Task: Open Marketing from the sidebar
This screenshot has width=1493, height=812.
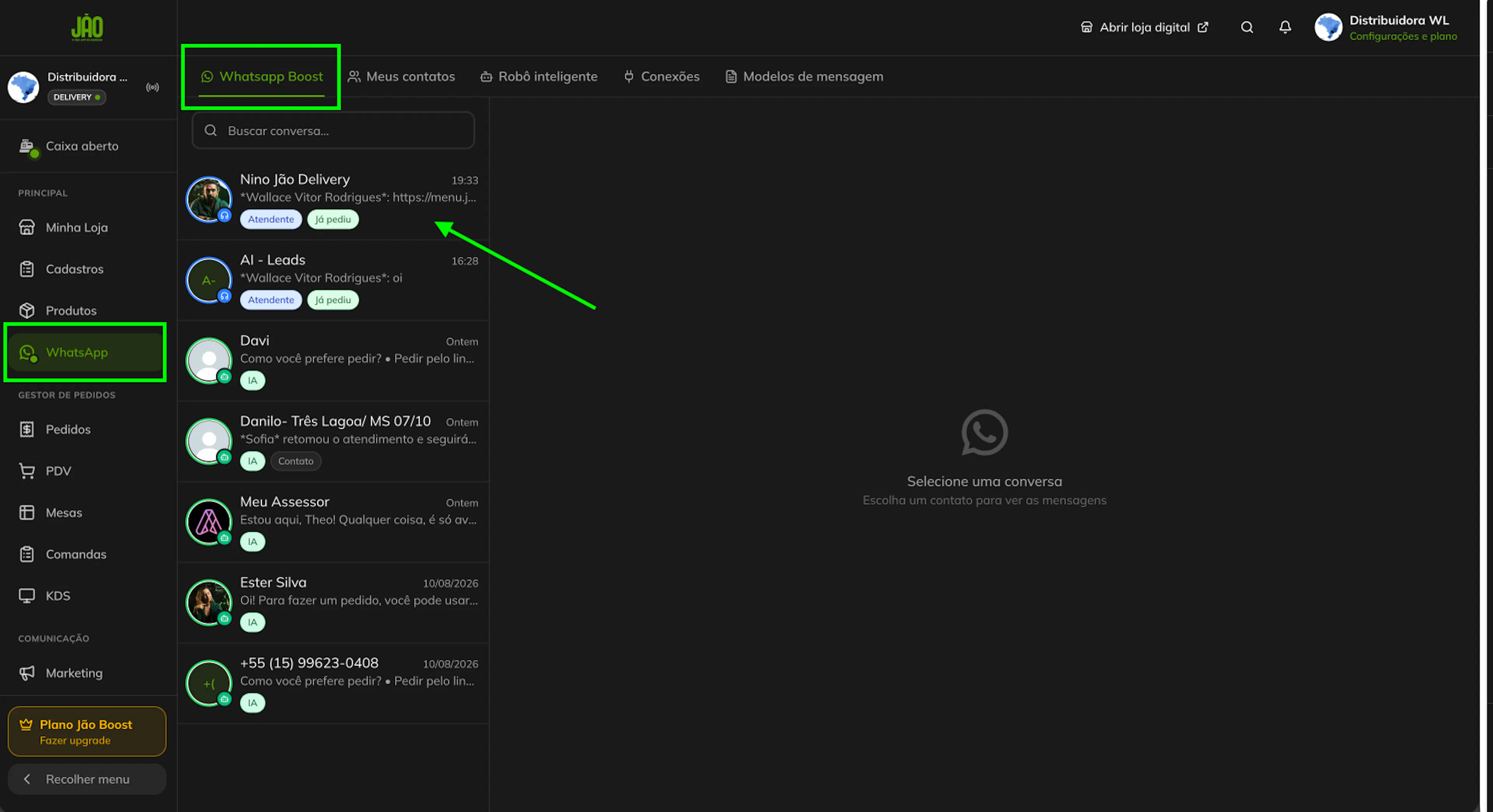Action: 87,673
